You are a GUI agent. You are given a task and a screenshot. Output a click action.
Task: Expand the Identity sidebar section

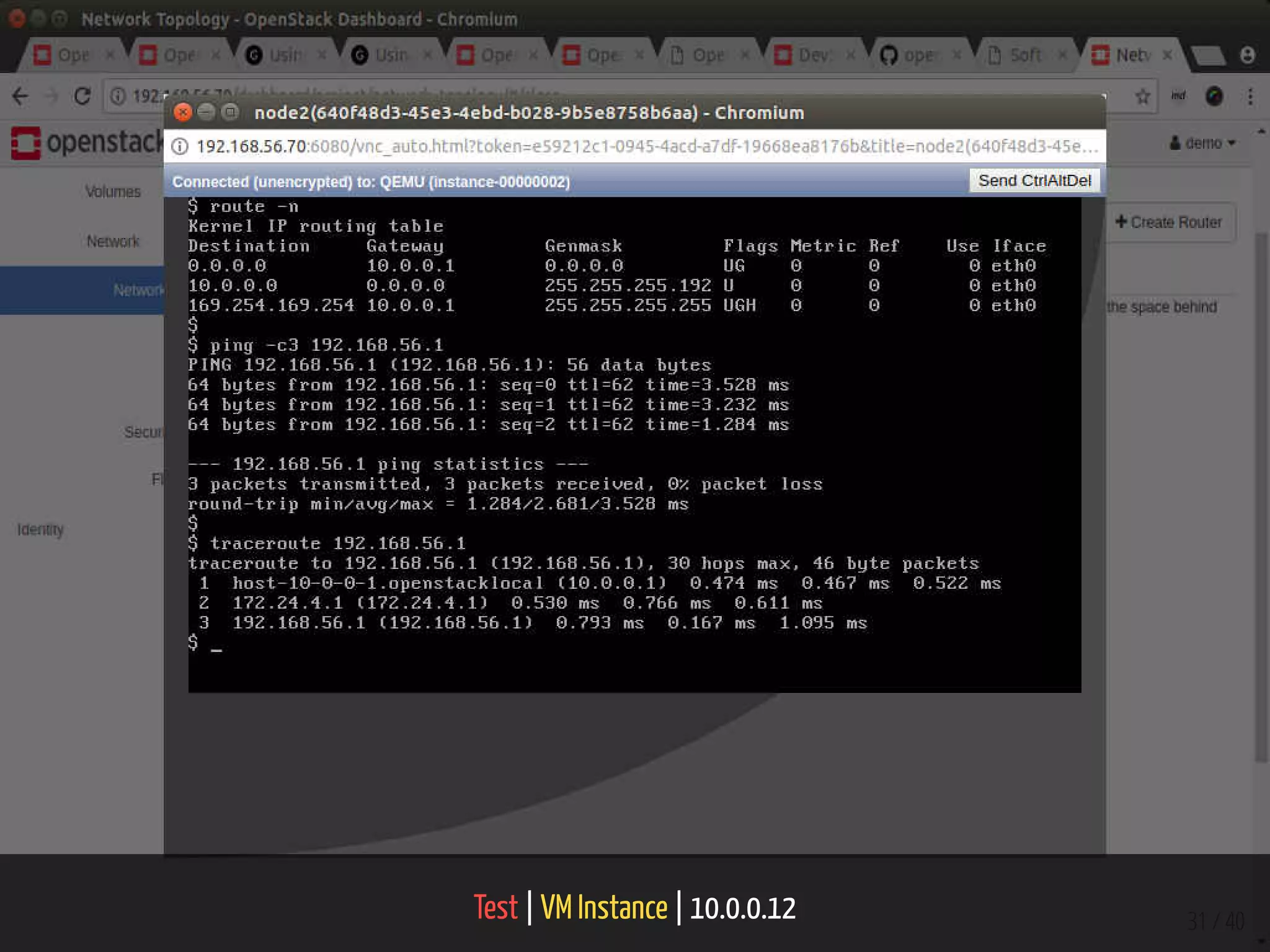pos(41,529)
